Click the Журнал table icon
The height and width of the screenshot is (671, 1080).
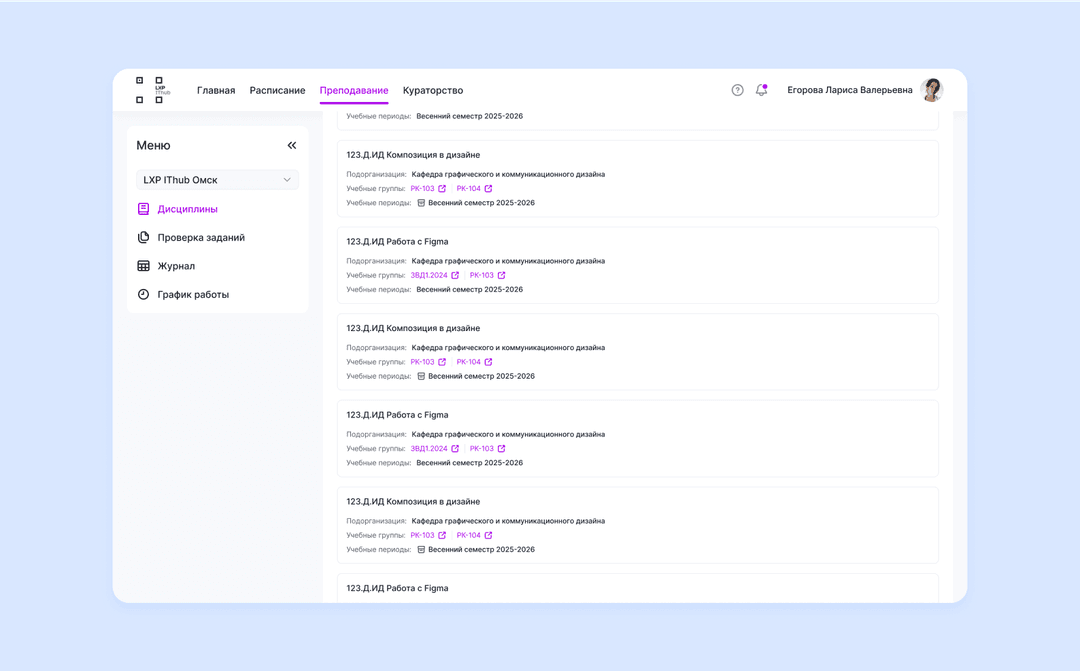click(x=143, y=266)
